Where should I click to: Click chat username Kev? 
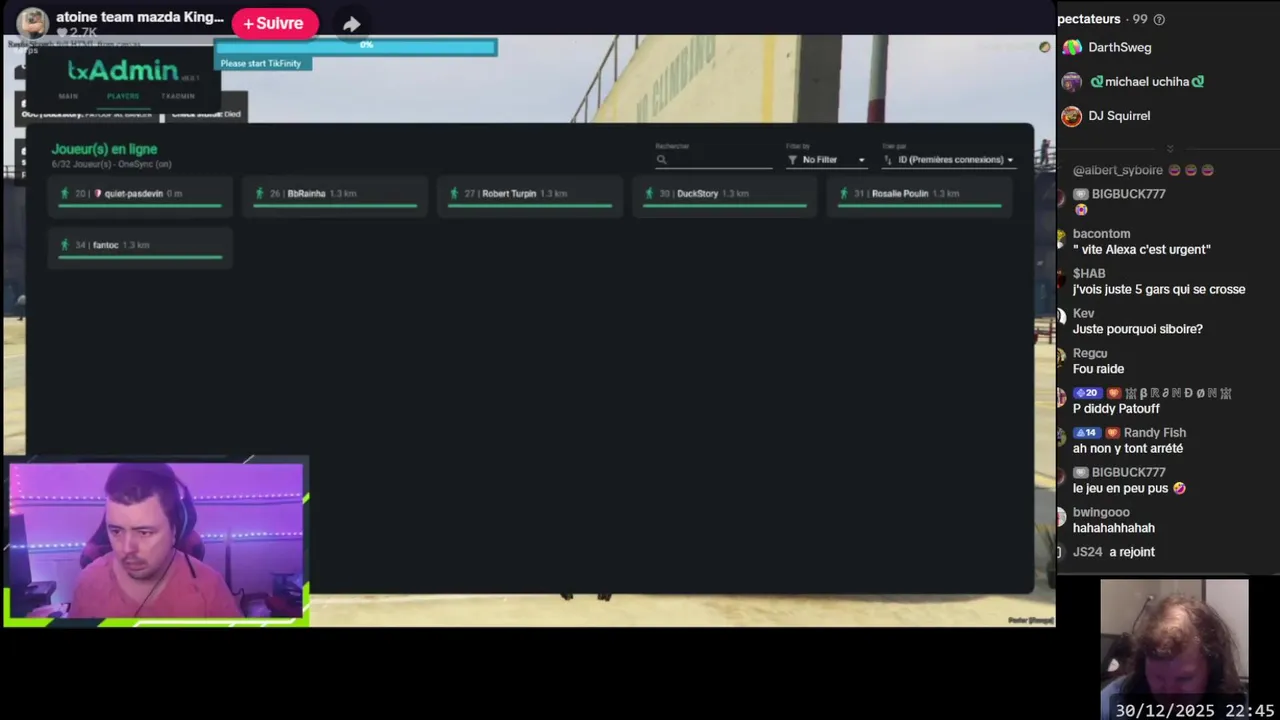(x=1083, y=314)
